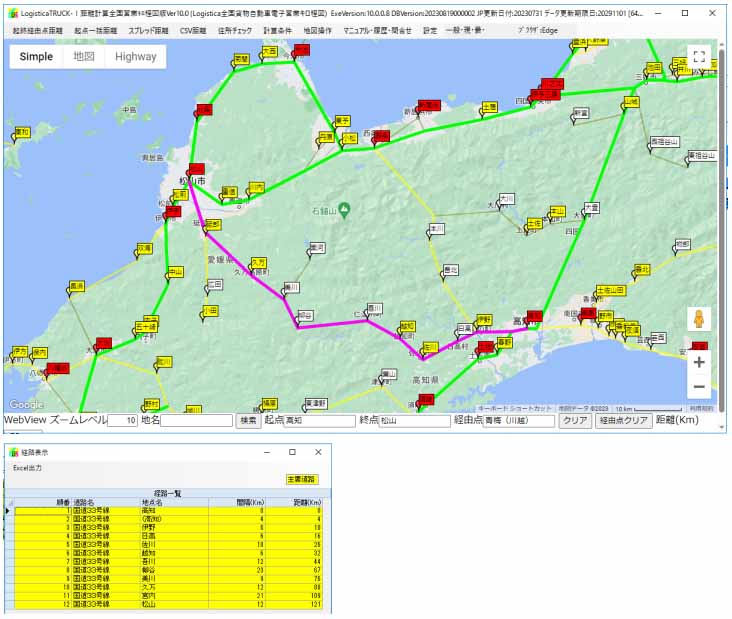The height and width of the screenshot is (619, 732).
Task: Open the 計算条件 menu
Action: [x=277, y=30]
